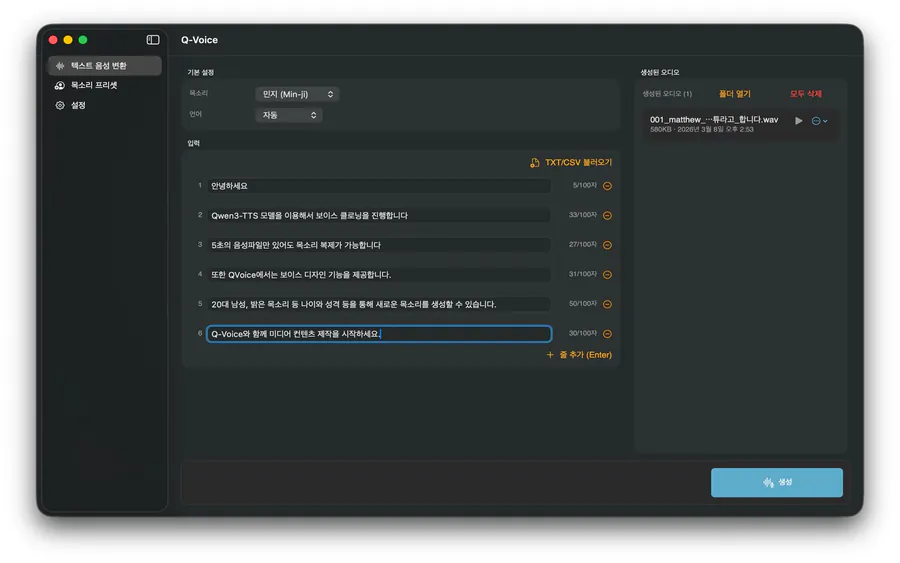Click 폴더 열기 to open folder

(x=735, y=94)
